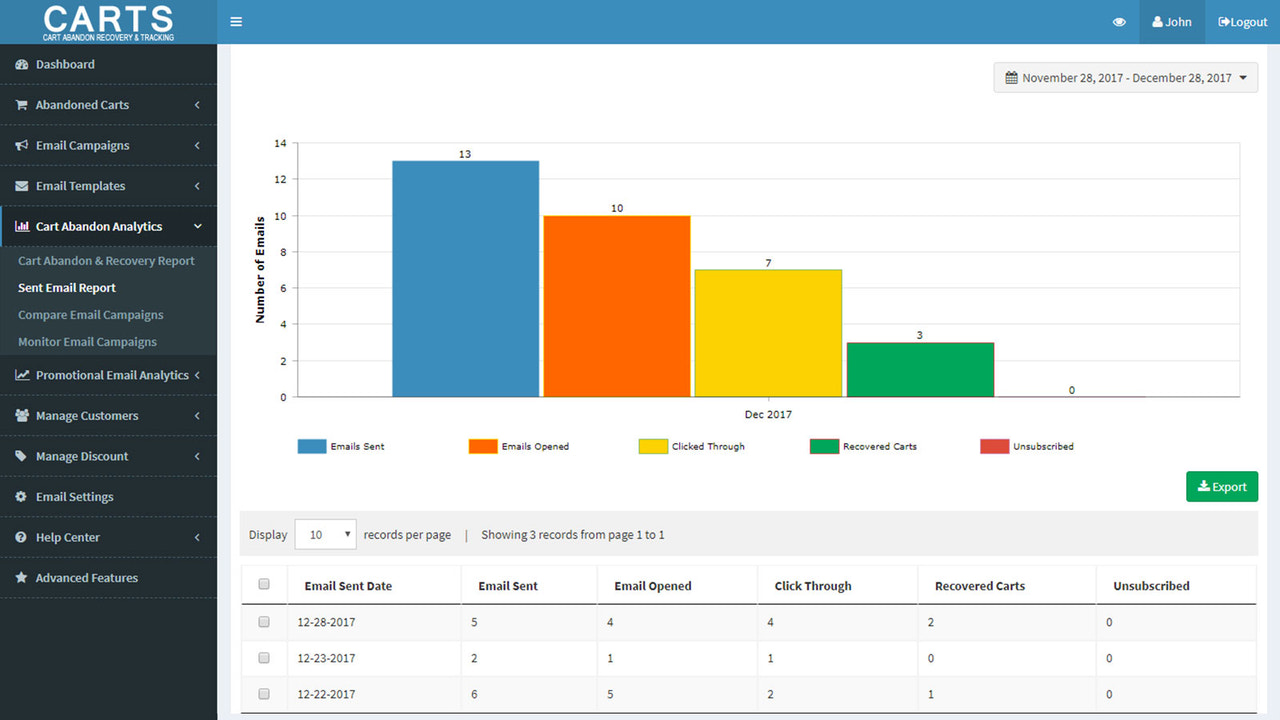Click the Export button
1280x720 pixels.
(x=1222, y=486)
